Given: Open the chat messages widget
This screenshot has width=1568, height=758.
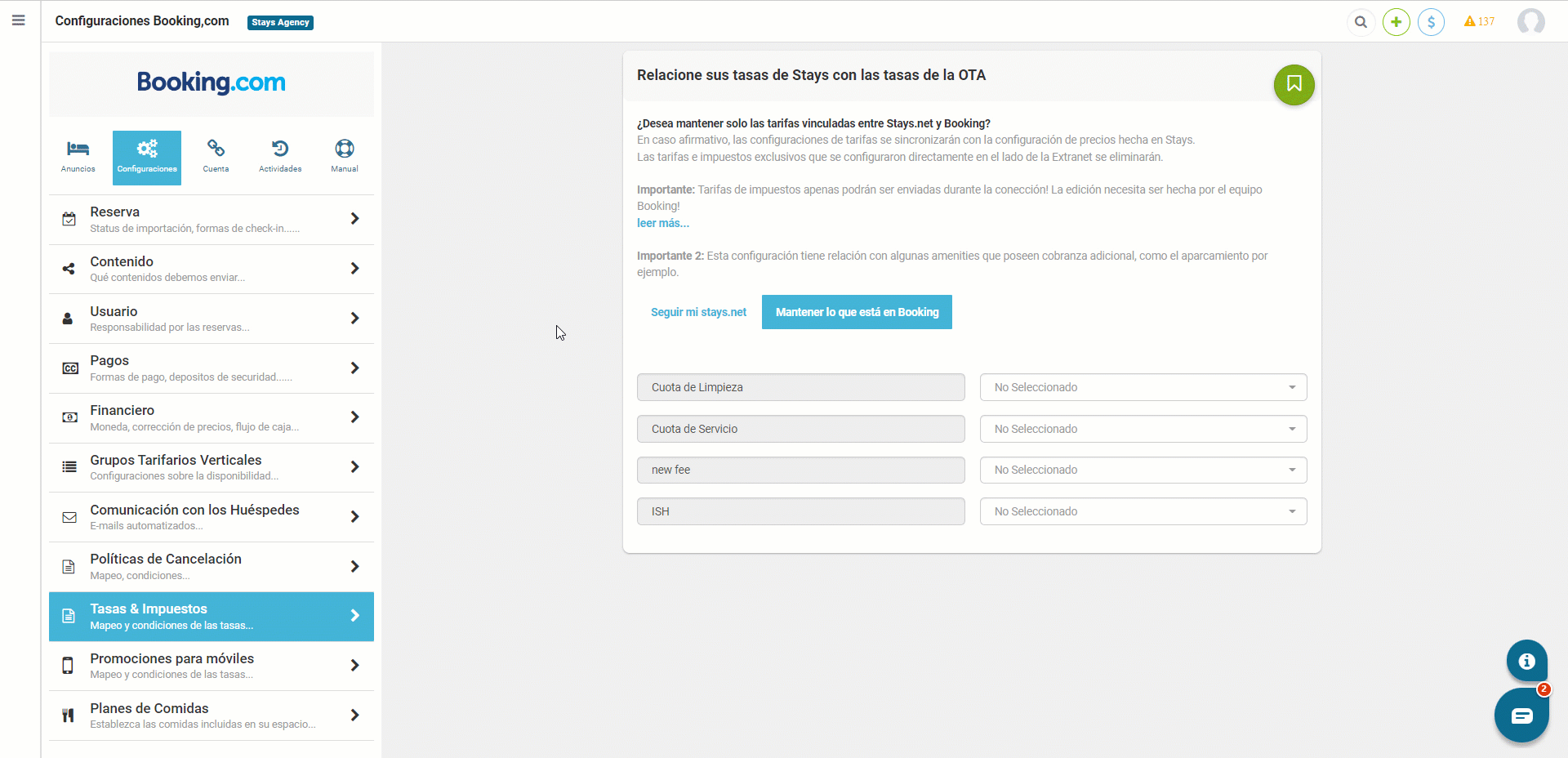Looking at the screenshot, I should (x=1521, y=716).
